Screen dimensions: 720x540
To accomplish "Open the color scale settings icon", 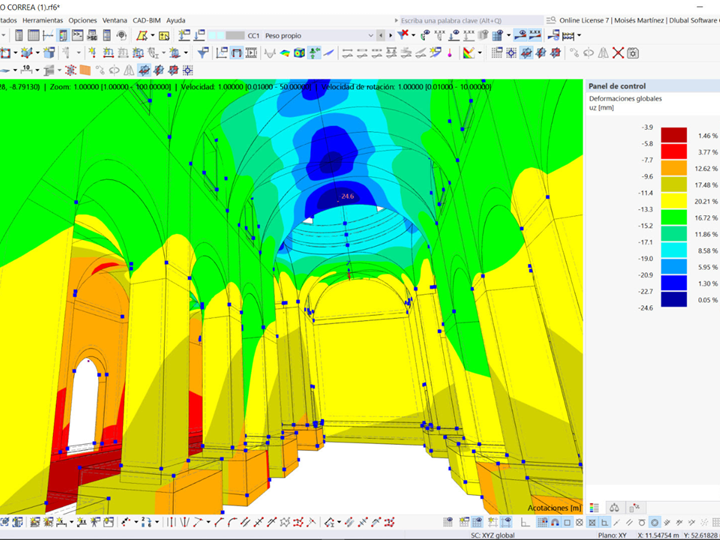I will (468, 53).
